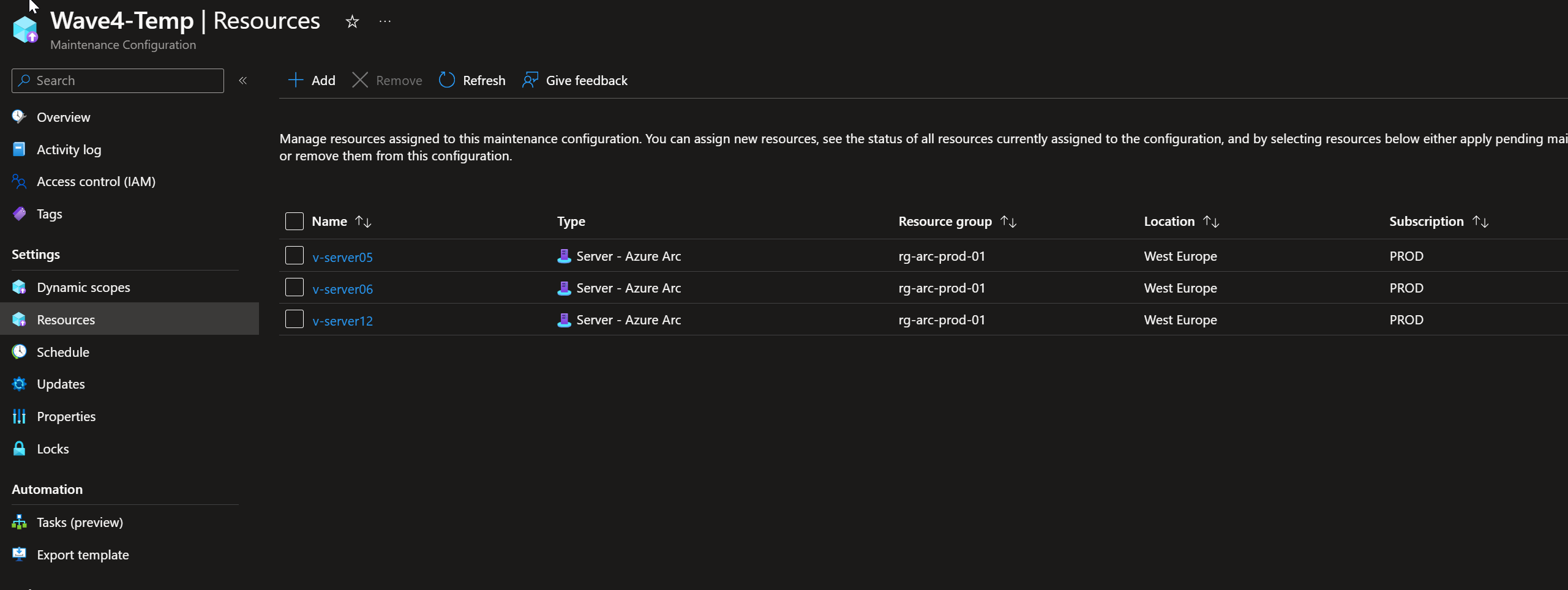This screenshot has height=590, width=1568.
Task: Open the v-server06 resource link
Action: [342, 288]
